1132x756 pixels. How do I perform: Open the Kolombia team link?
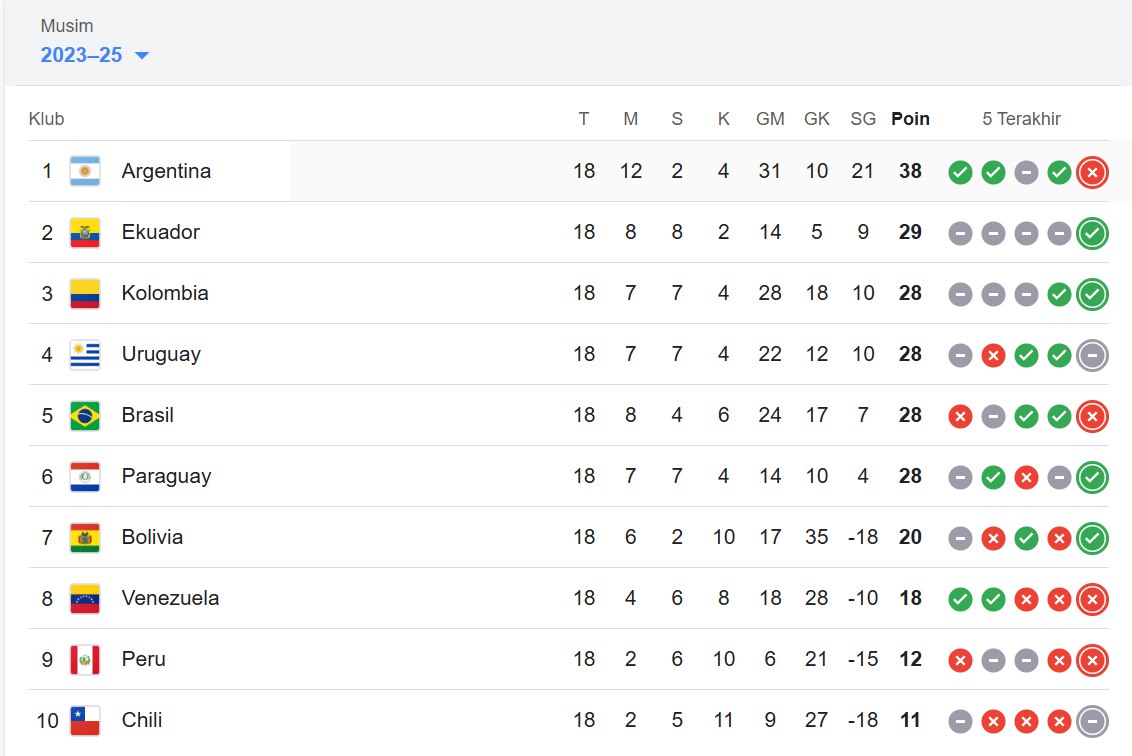[x=165, y=293]
